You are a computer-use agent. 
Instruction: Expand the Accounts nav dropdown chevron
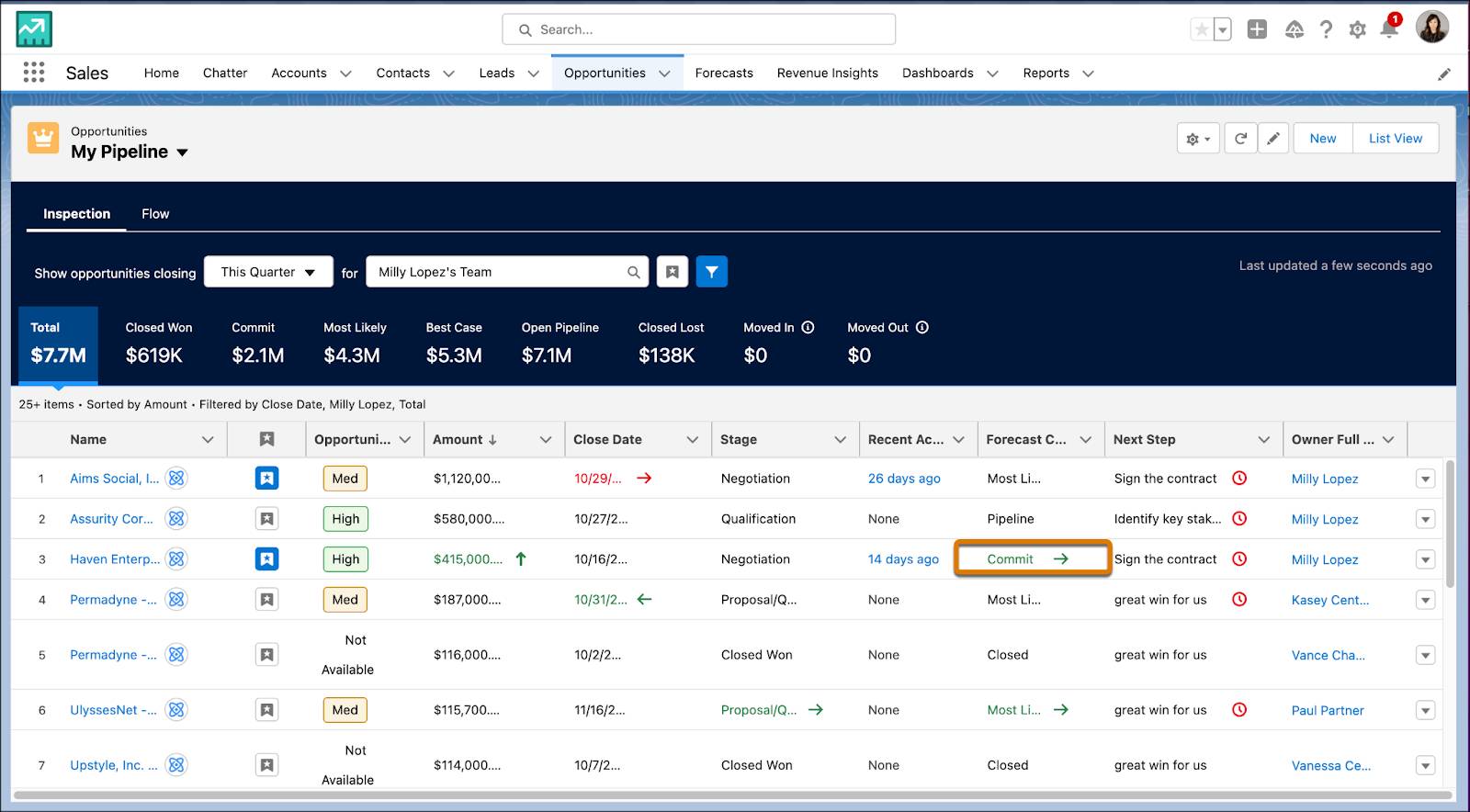click(x=345, y=73)
